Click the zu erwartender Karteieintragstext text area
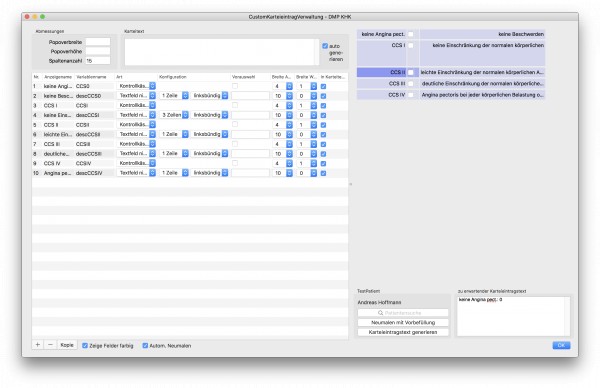 pos(513,316)
